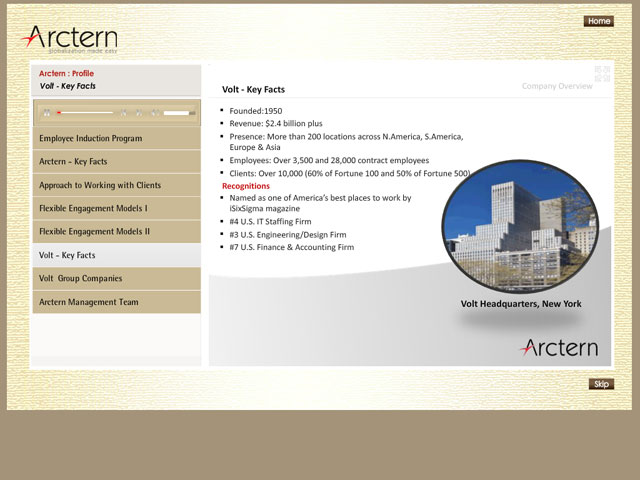Click the next slide control icon
This screenshot has height=480, width=640.
click(x=139, y=113)
